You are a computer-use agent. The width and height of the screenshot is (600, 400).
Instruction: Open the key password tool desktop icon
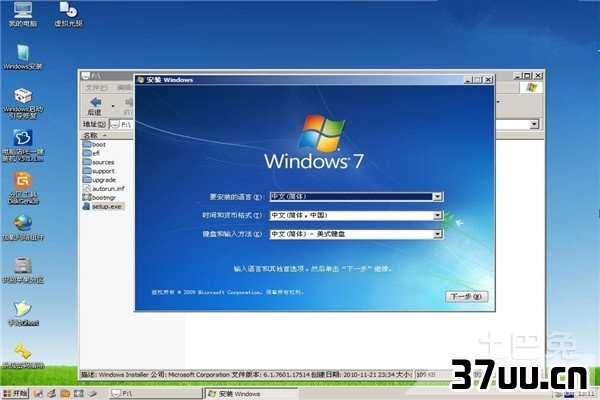23,356
